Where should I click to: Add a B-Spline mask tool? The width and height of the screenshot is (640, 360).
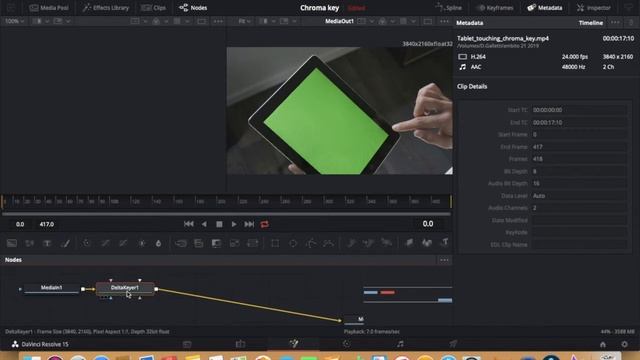click(x=329, y=243)
